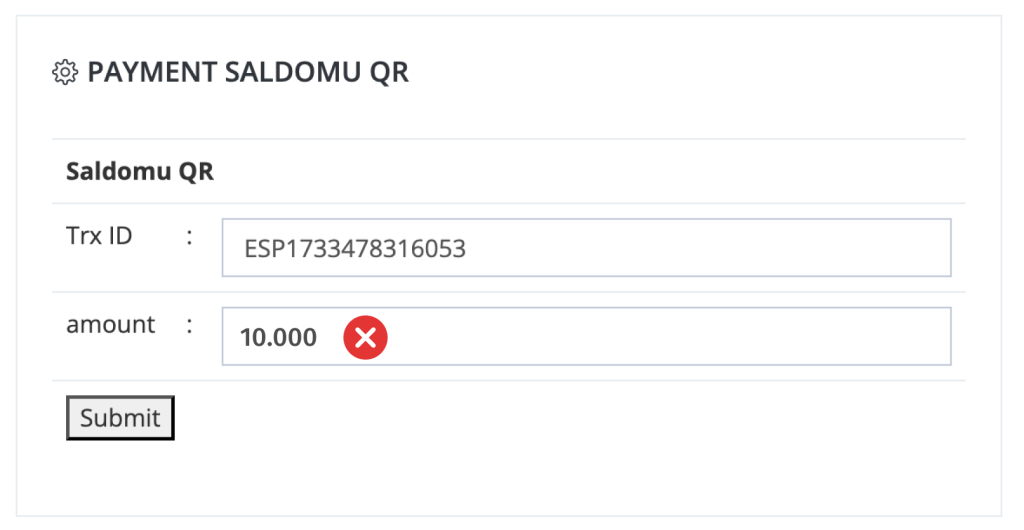Image resolution: width=1024 pixels, height=530 pixels.
Task: Click the ESP1733478316053 transaction ID text
Action: pos(355,249)
